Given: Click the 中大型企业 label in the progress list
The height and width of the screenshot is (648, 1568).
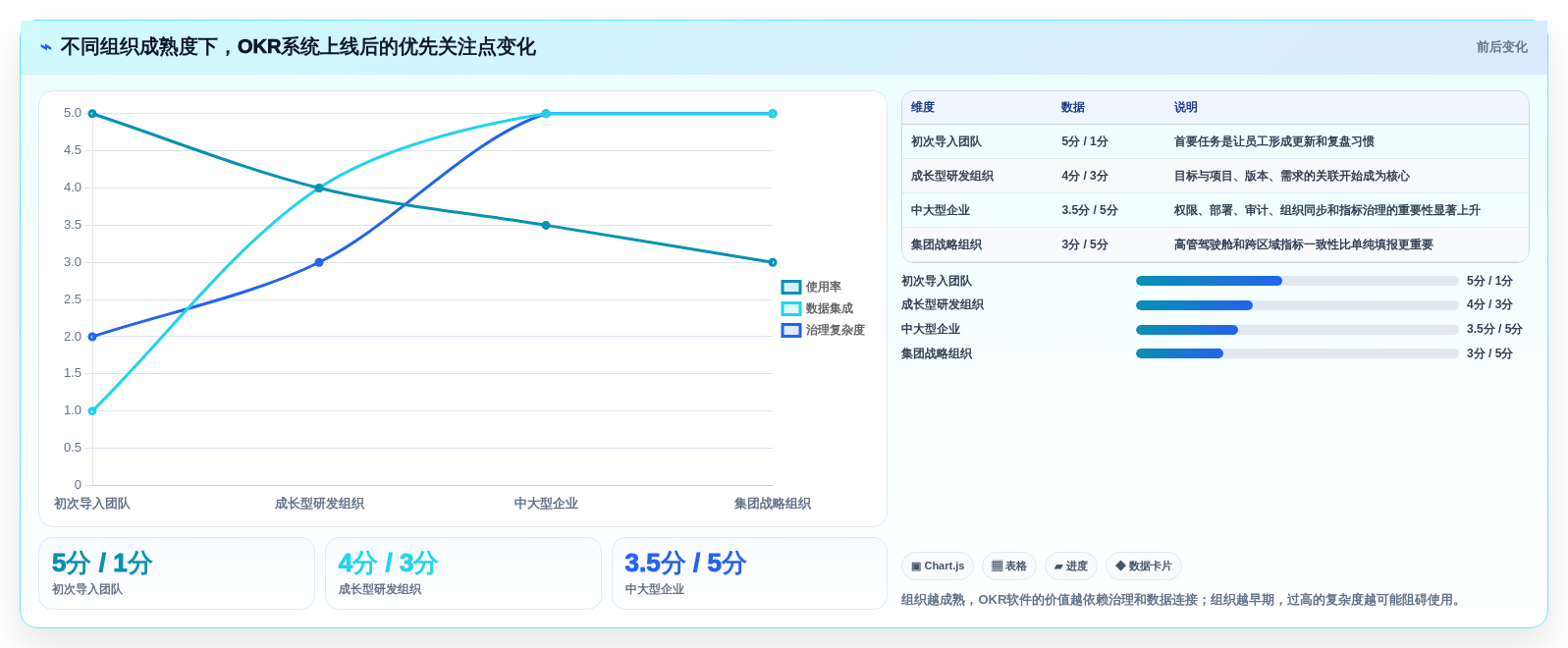Looking at the screenshot, I should [931, 330].
